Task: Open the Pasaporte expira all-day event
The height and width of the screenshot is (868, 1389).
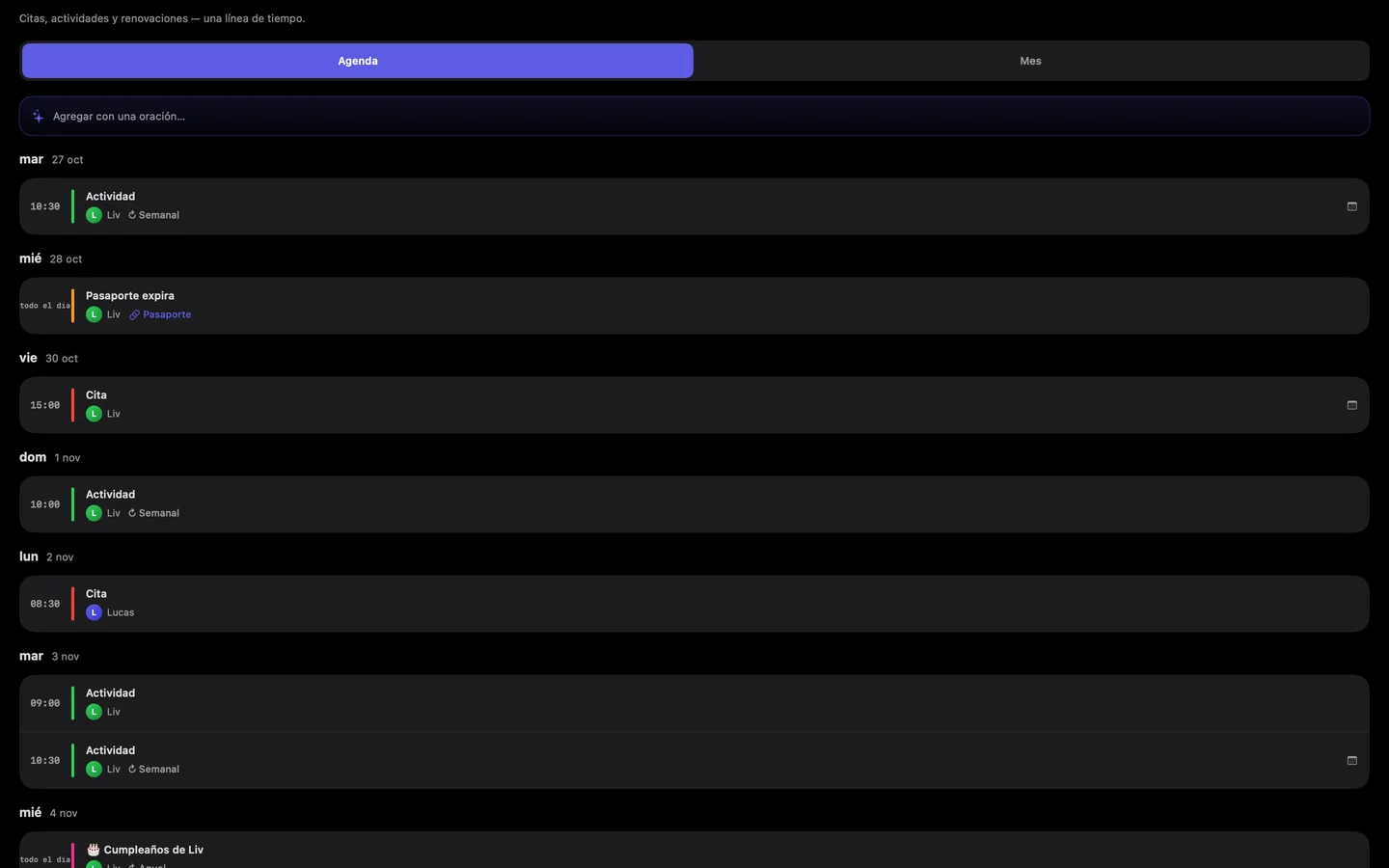Action: 694,306
